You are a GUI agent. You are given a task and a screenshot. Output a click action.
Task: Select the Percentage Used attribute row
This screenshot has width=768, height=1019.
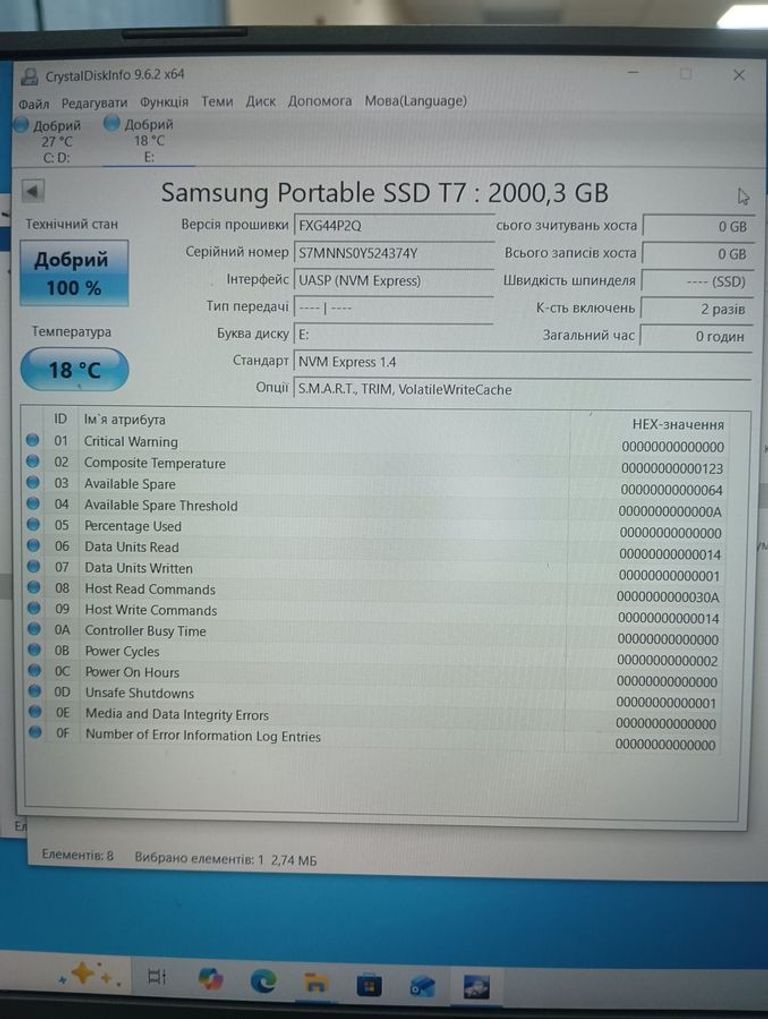[376, 528]
